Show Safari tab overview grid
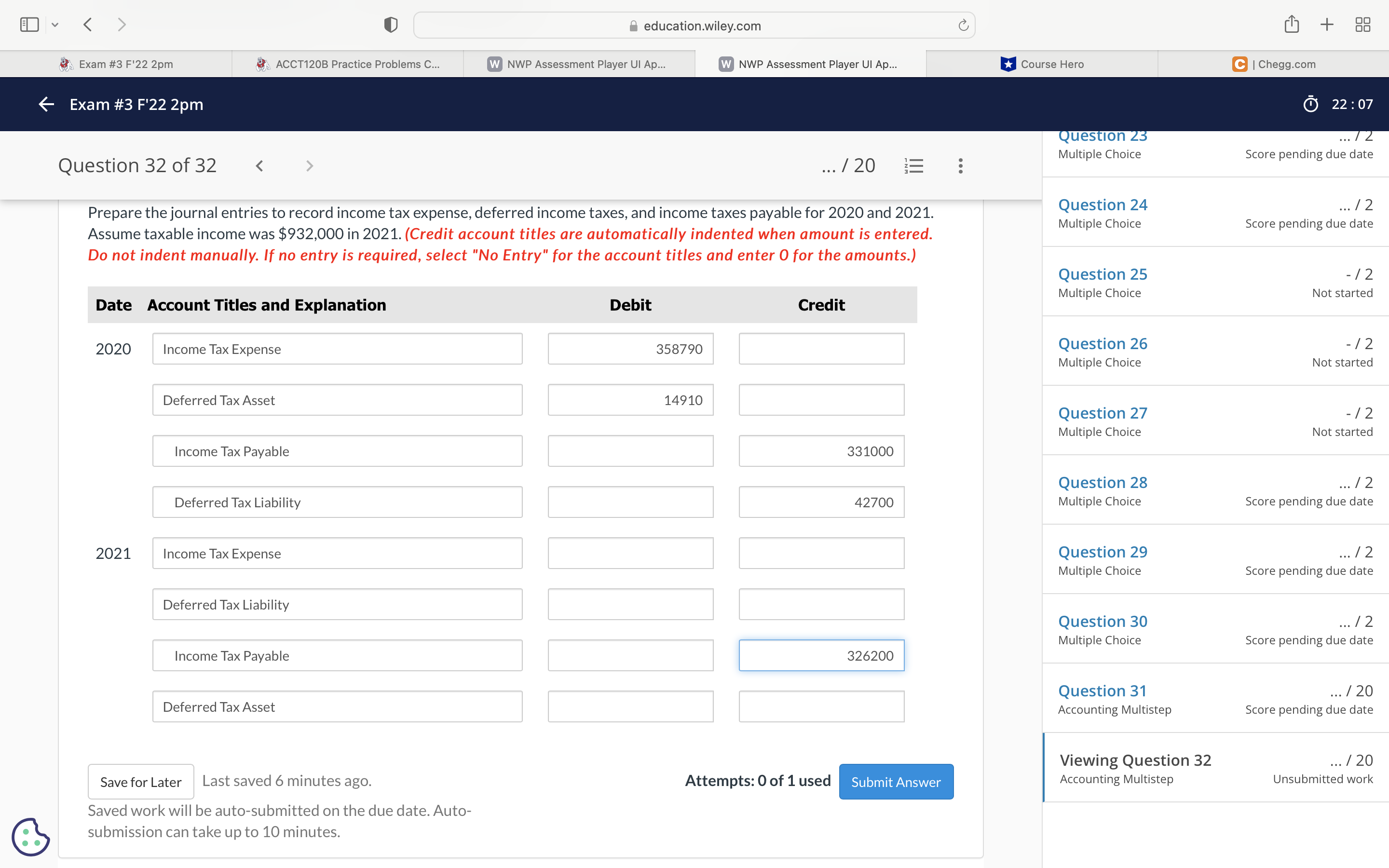 [1362, 25]
